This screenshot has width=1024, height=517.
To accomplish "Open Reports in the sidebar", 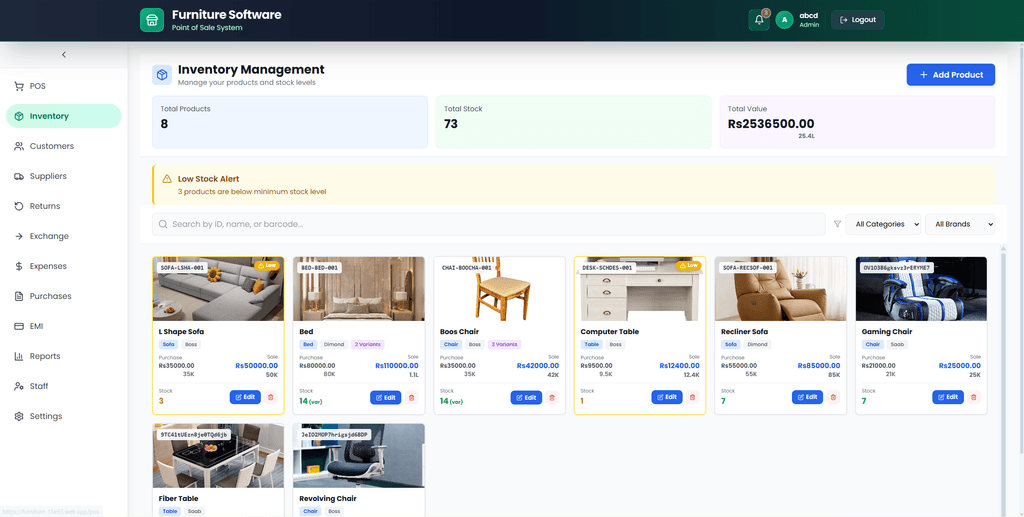I will tap(63, 356).
